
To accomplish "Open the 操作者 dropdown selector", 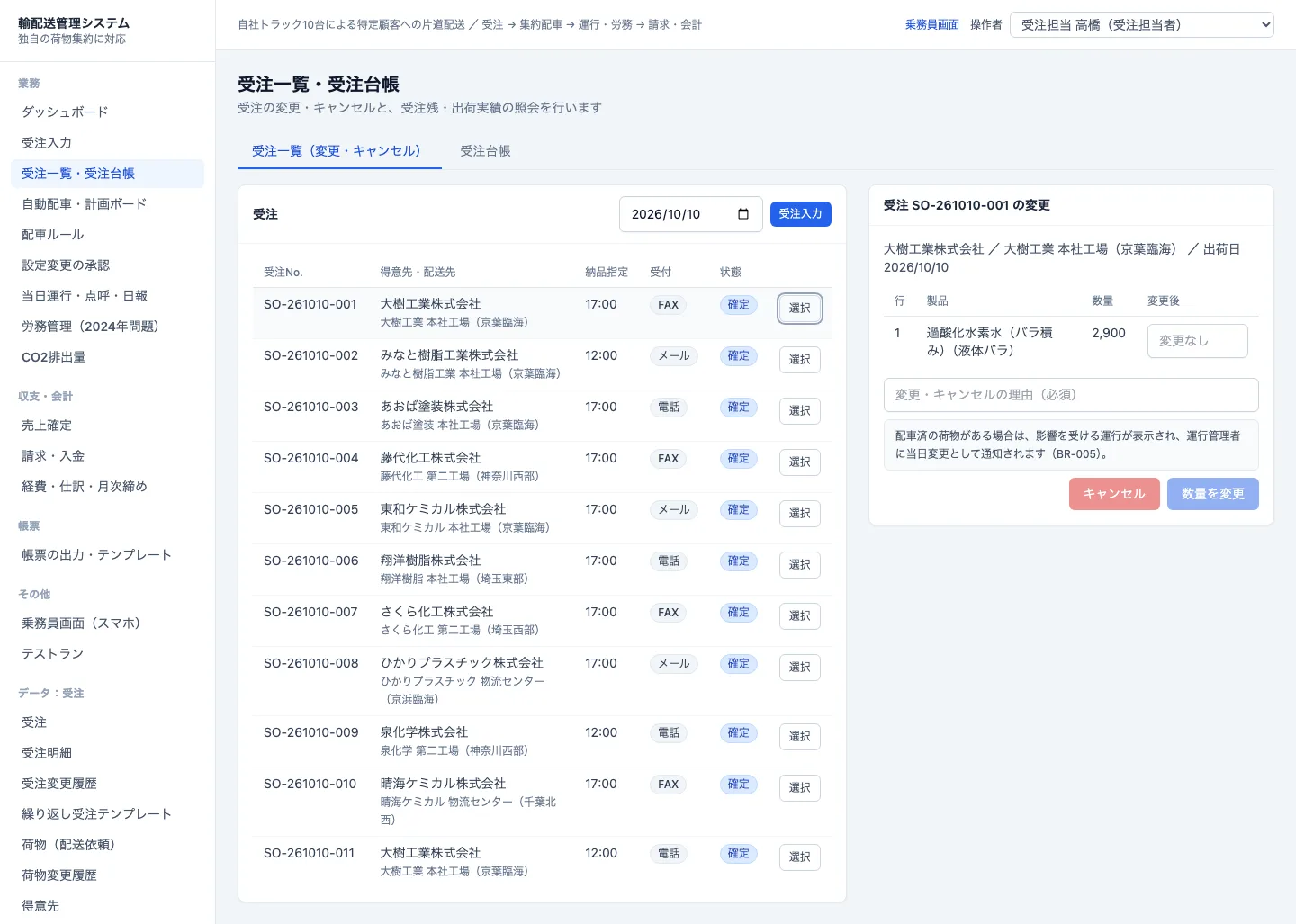I will click(x=1142, y=24).
